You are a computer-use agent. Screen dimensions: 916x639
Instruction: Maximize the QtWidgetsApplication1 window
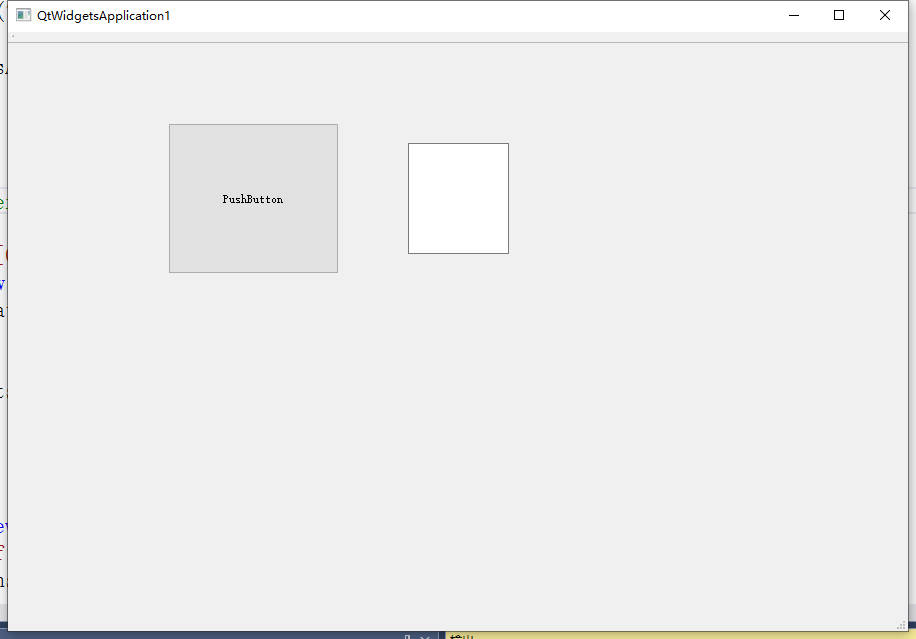[x=839, y=15]
